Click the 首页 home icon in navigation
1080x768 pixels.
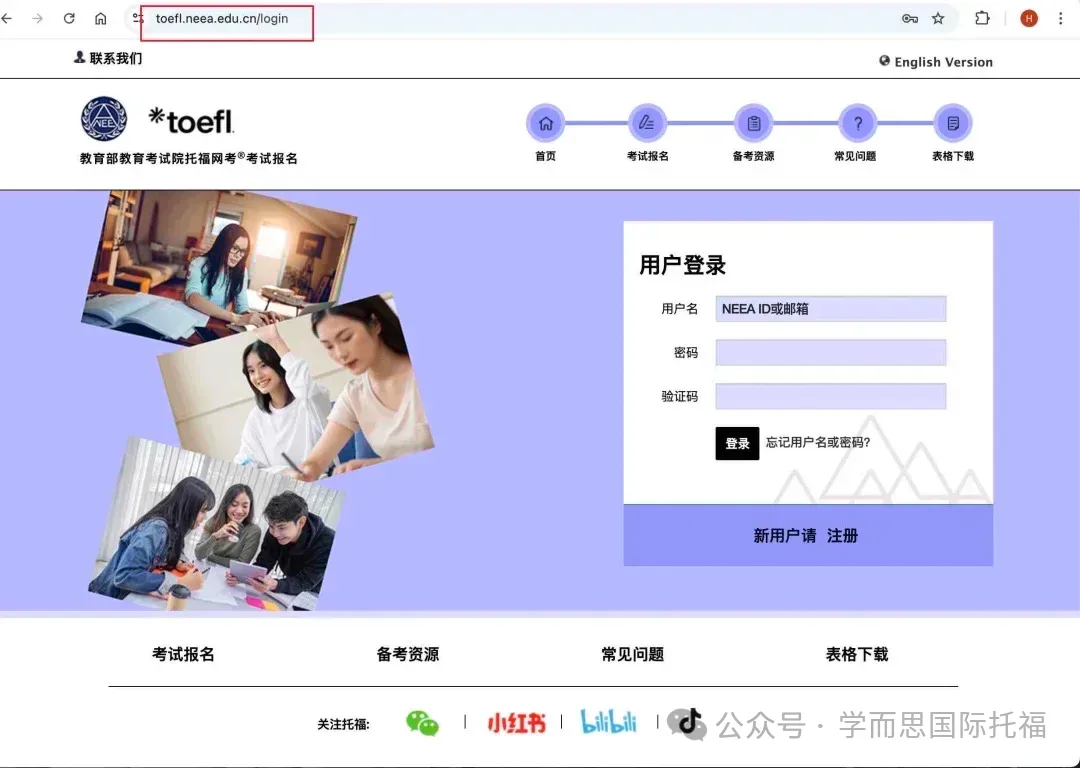tap(545, 122)
